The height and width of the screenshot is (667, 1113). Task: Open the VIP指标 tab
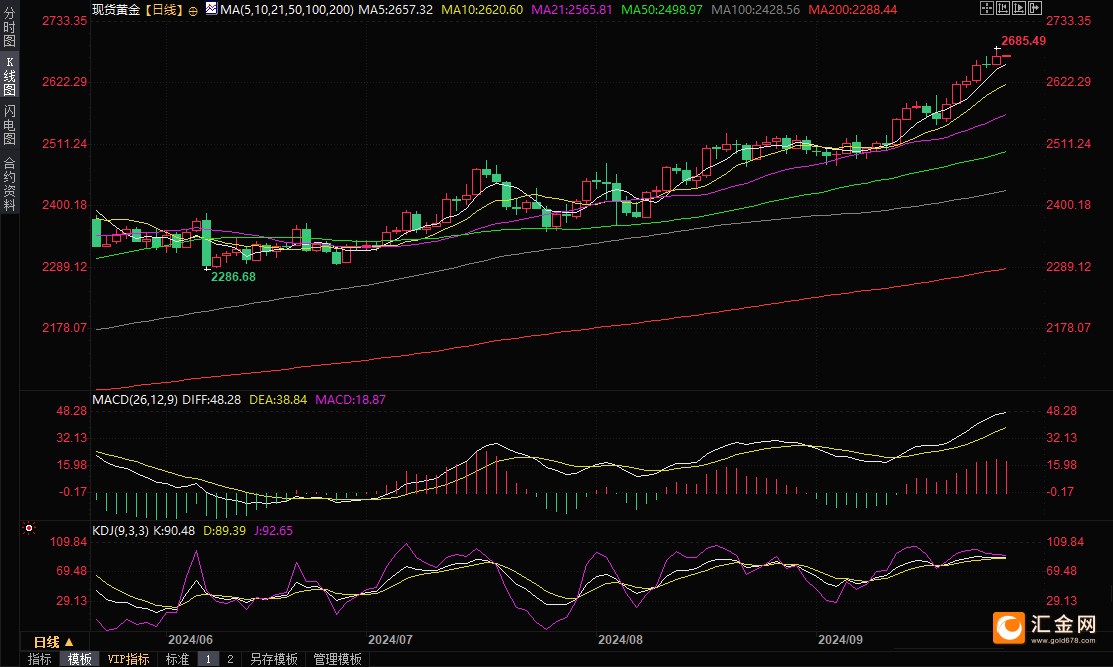(128, 659)
